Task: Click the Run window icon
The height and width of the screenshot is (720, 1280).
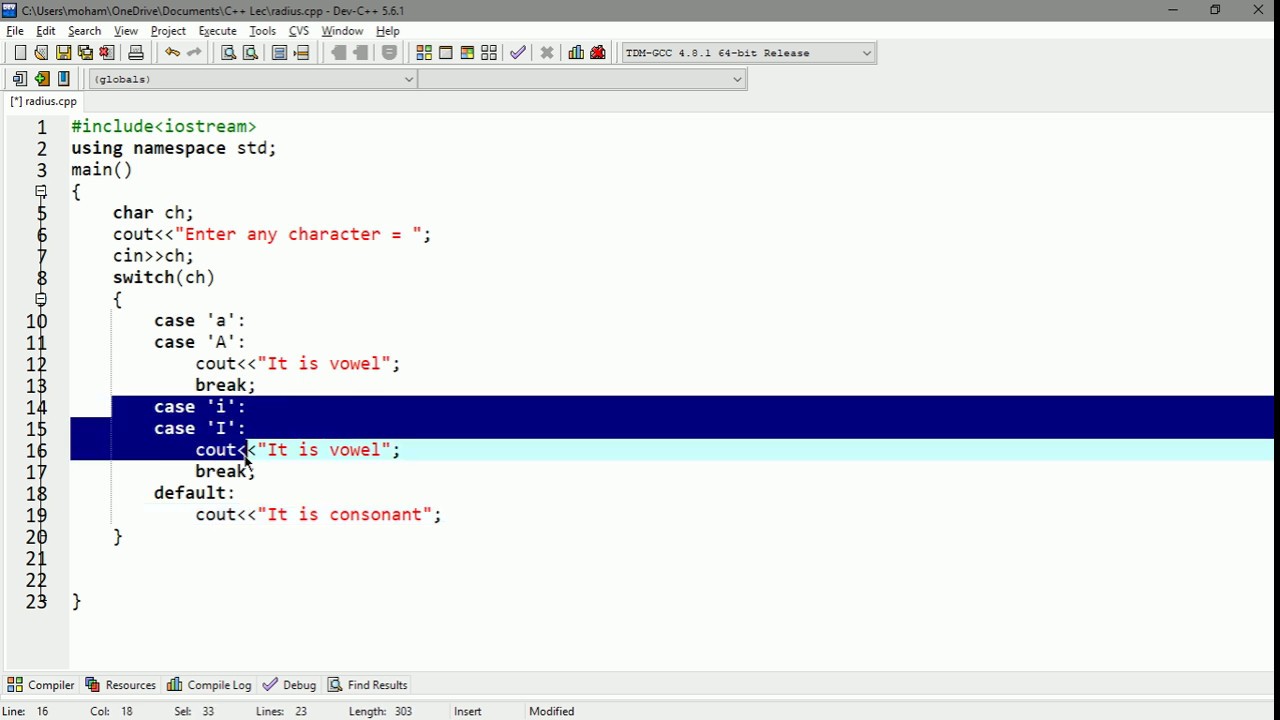Action: click(x=446, y=53)
